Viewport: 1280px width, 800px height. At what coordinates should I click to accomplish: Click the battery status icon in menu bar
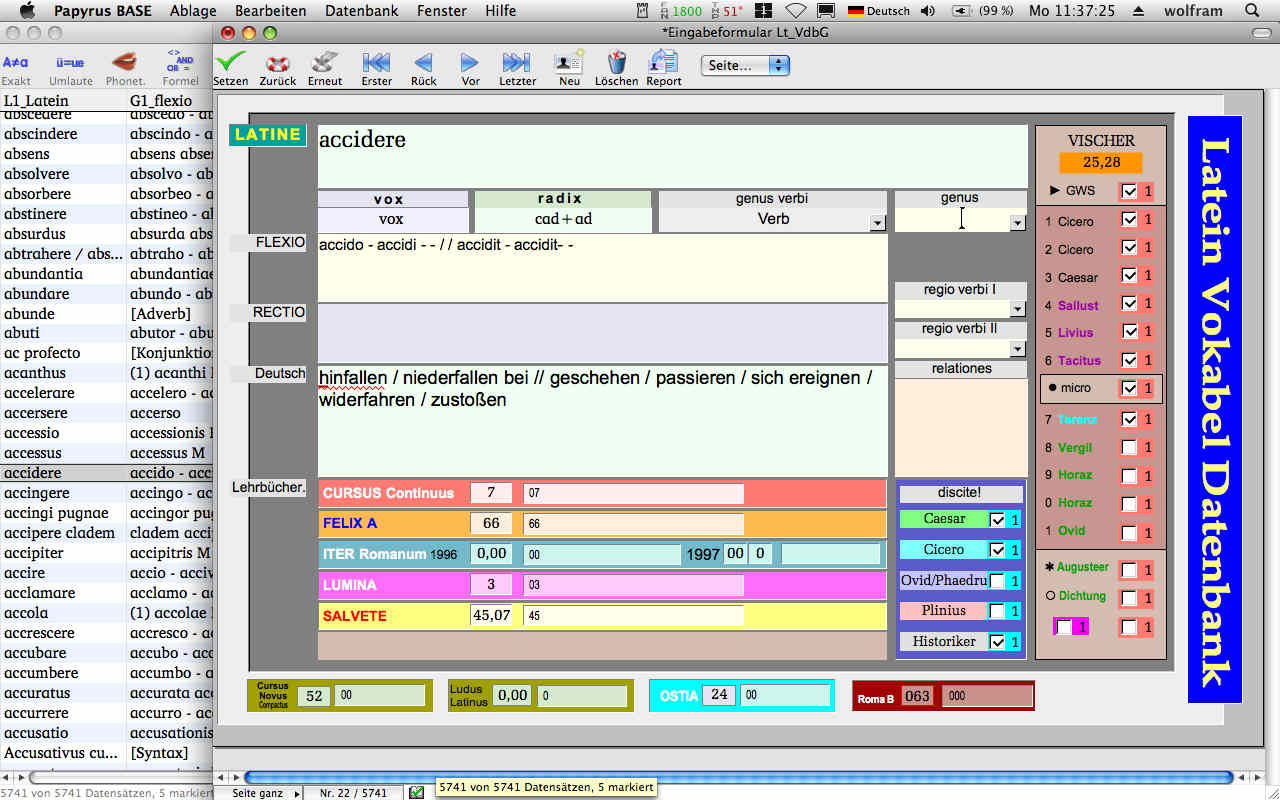963,11
